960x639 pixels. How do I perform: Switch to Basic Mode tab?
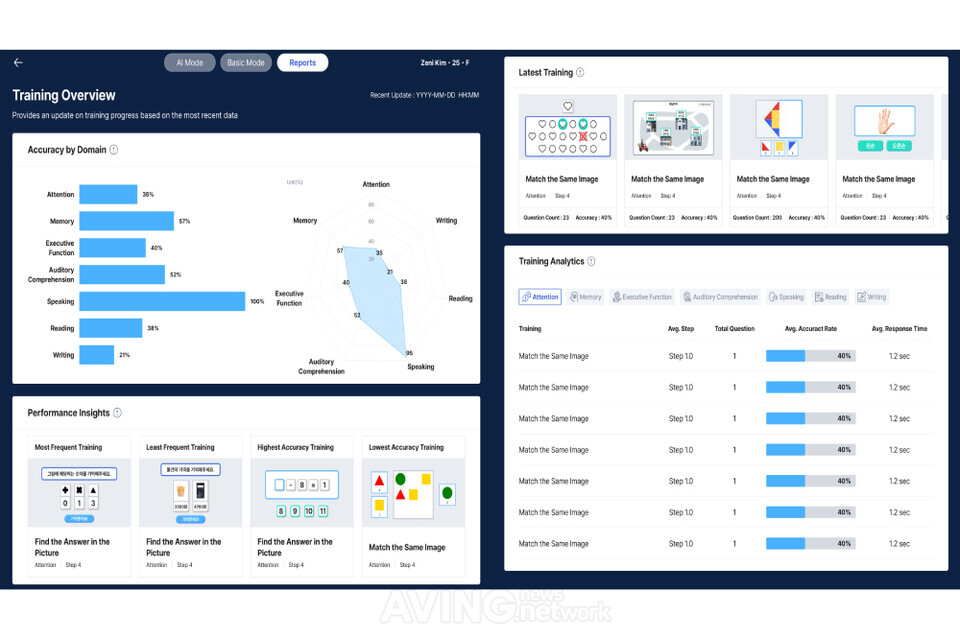click(x=246, y=62)
